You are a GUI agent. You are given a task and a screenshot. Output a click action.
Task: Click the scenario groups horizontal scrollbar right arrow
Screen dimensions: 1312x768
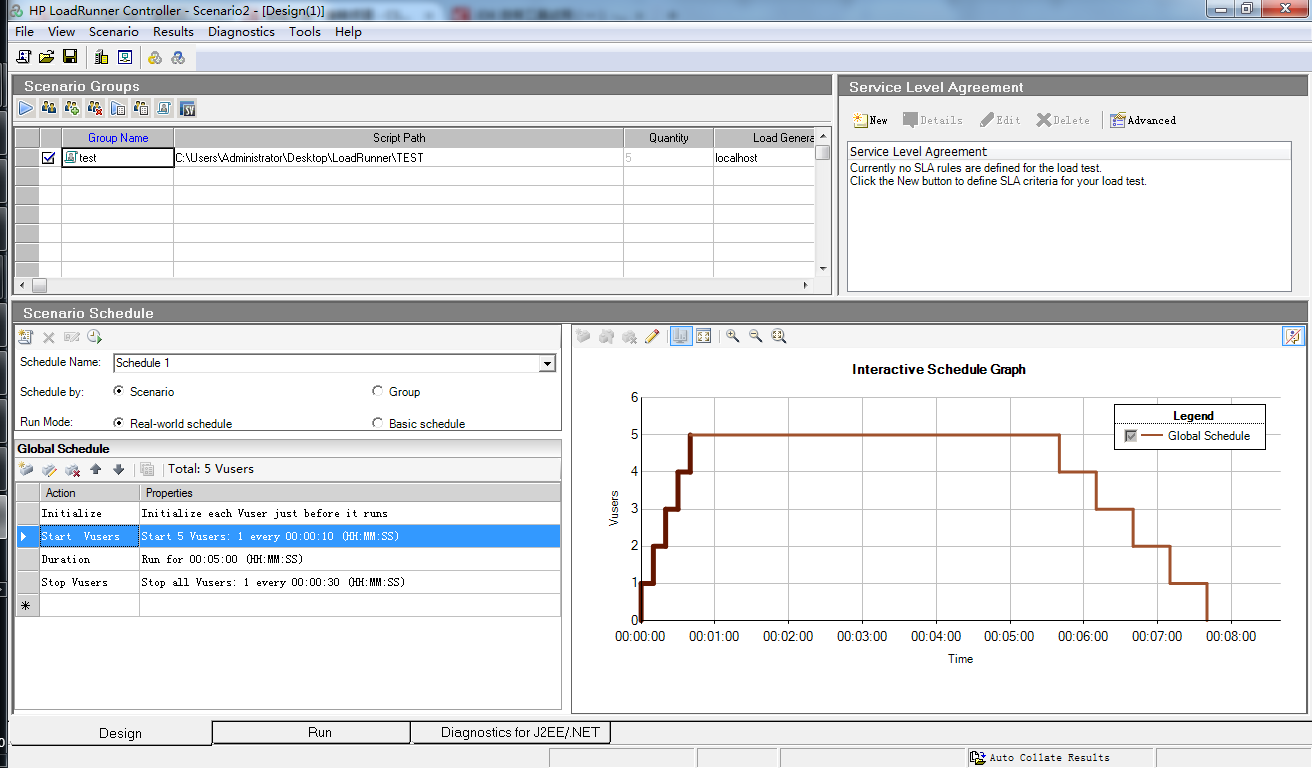pyautogui.click(x=808, y=286)
